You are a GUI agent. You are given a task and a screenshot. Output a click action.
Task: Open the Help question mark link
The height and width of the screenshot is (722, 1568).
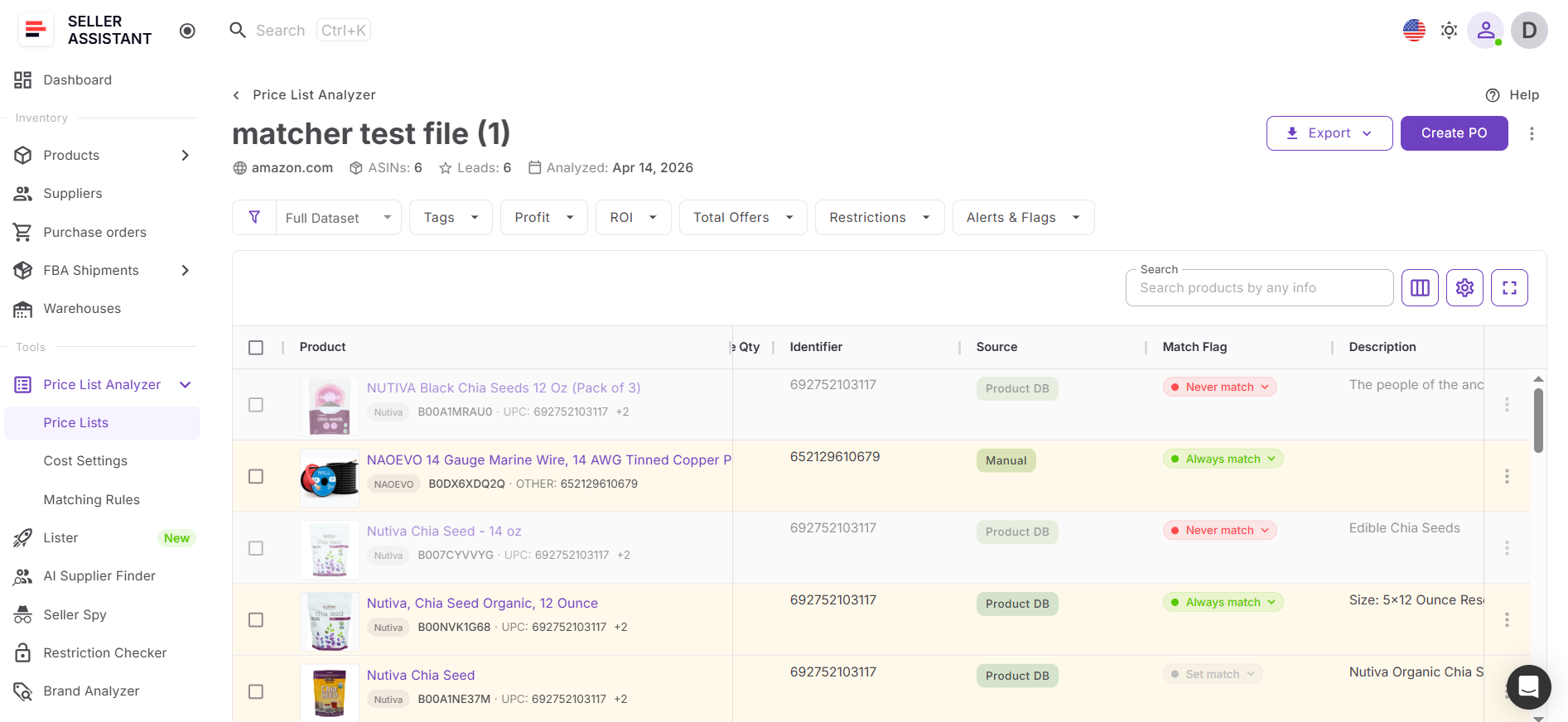tap(1512, 95)
